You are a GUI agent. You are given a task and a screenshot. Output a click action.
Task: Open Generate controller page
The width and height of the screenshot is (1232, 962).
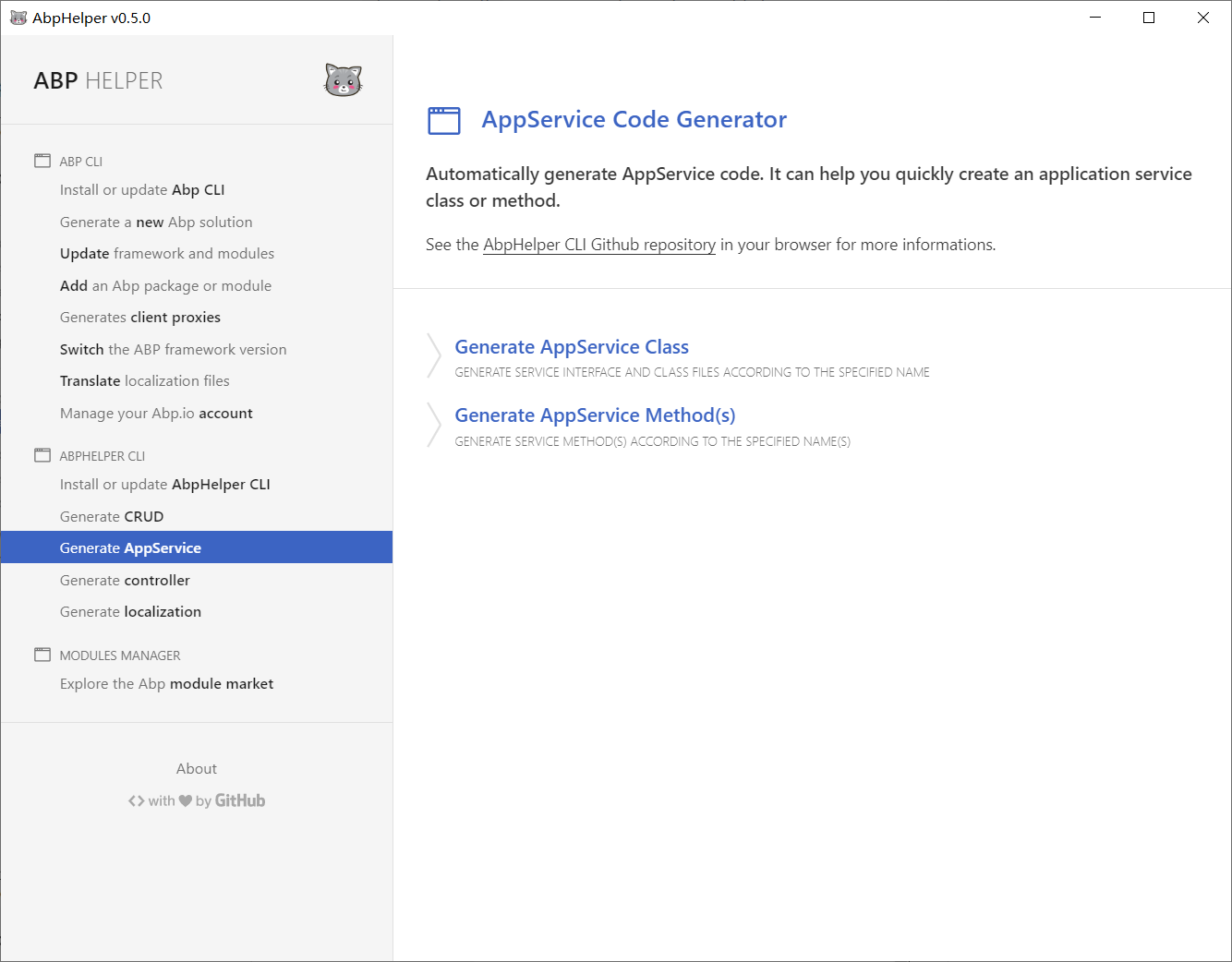(x=125, y=580)
